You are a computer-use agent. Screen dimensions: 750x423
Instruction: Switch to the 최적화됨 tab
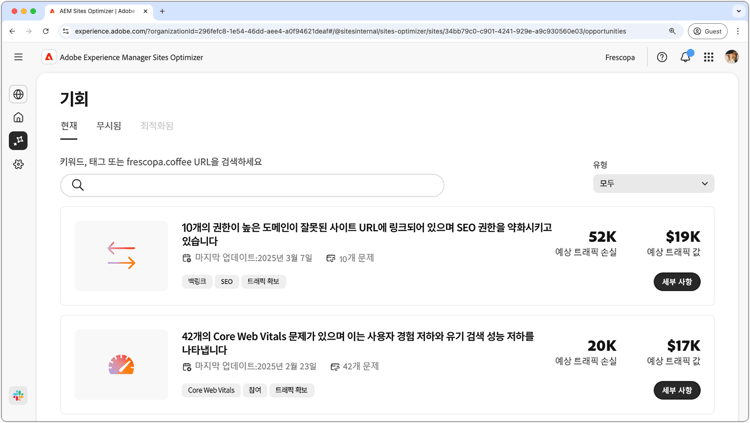coord(157,126)
